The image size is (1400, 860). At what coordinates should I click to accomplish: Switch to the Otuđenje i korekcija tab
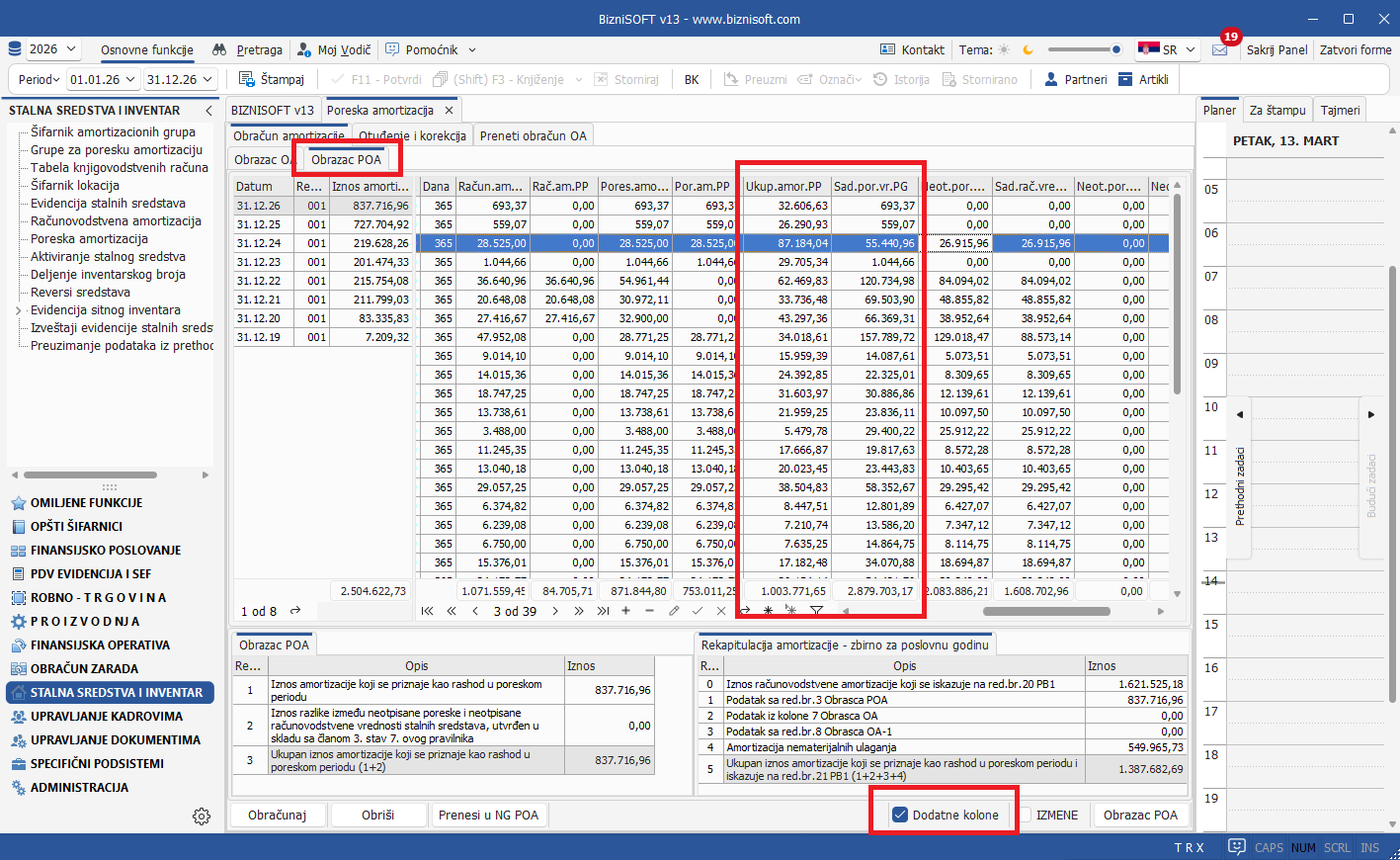[412, 135]
